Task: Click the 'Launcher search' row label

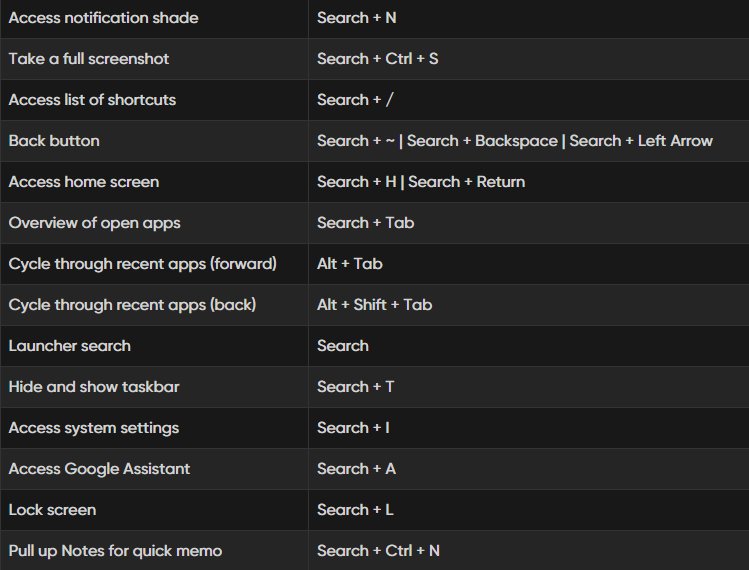Action: coord(69,346)
